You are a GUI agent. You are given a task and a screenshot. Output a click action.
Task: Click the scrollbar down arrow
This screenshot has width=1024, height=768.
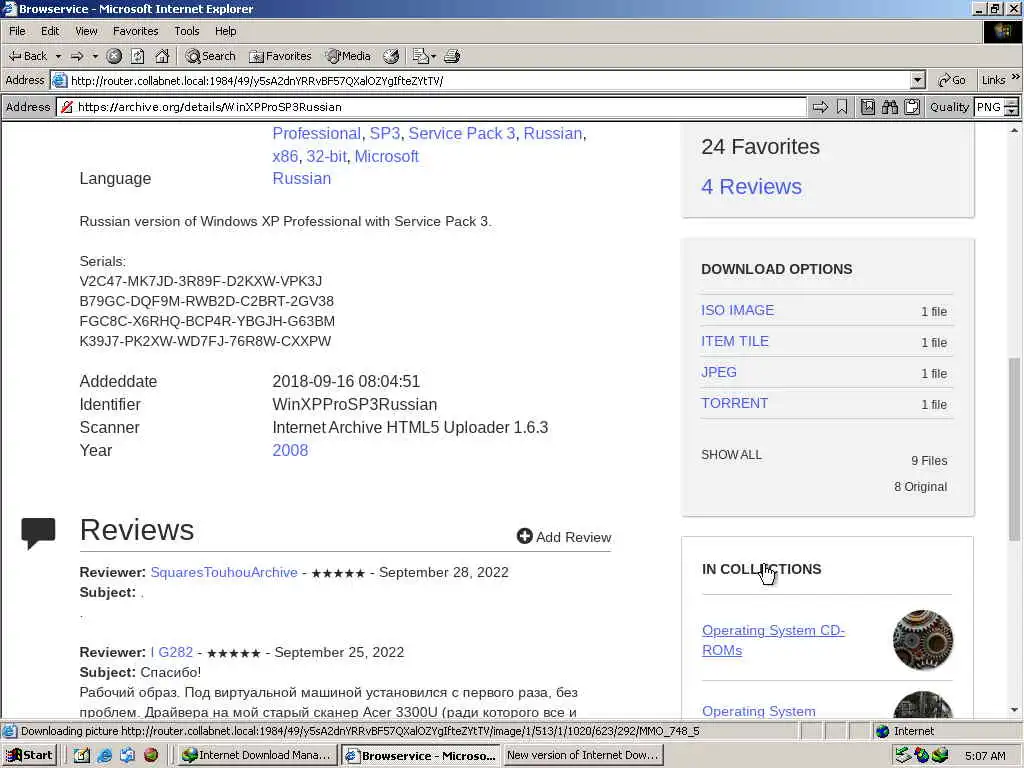pos(1014,710)
